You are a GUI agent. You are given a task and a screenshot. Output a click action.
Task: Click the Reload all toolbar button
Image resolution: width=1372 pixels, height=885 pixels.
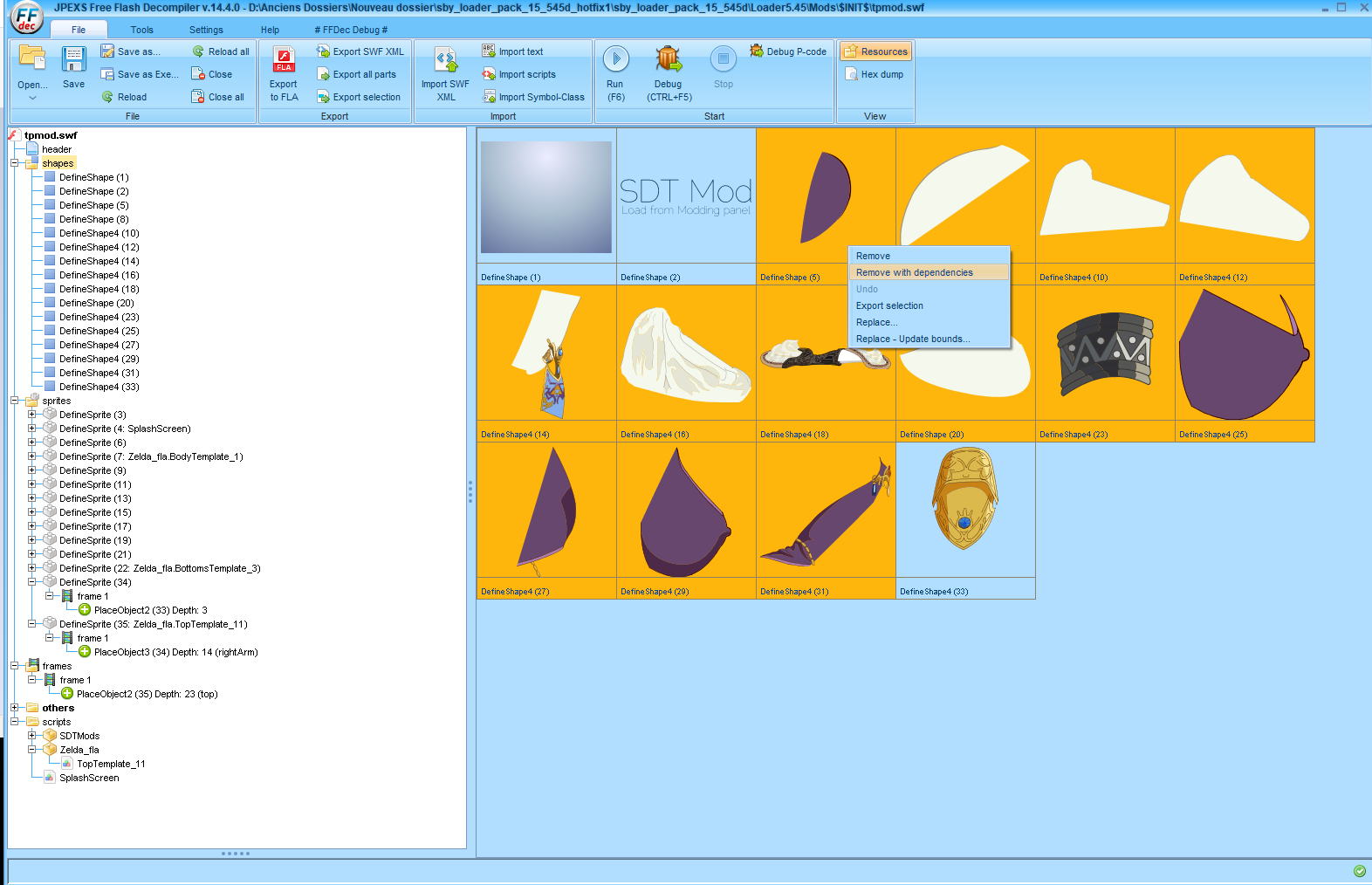pos(221,51)
